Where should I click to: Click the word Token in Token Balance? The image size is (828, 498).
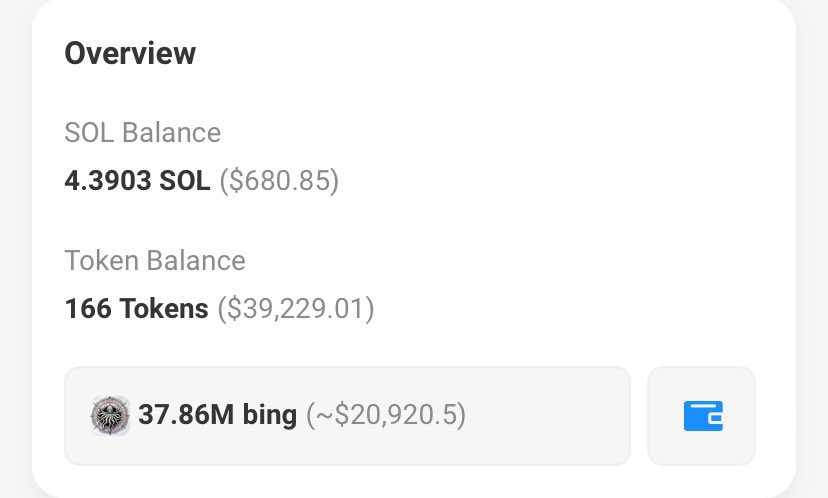click(x=101, y=260)
